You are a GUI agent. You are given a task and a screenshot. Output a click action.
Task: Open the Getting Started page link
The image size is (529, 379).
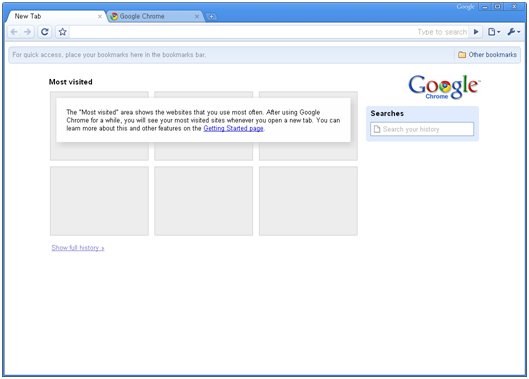[x=233, y=128]
